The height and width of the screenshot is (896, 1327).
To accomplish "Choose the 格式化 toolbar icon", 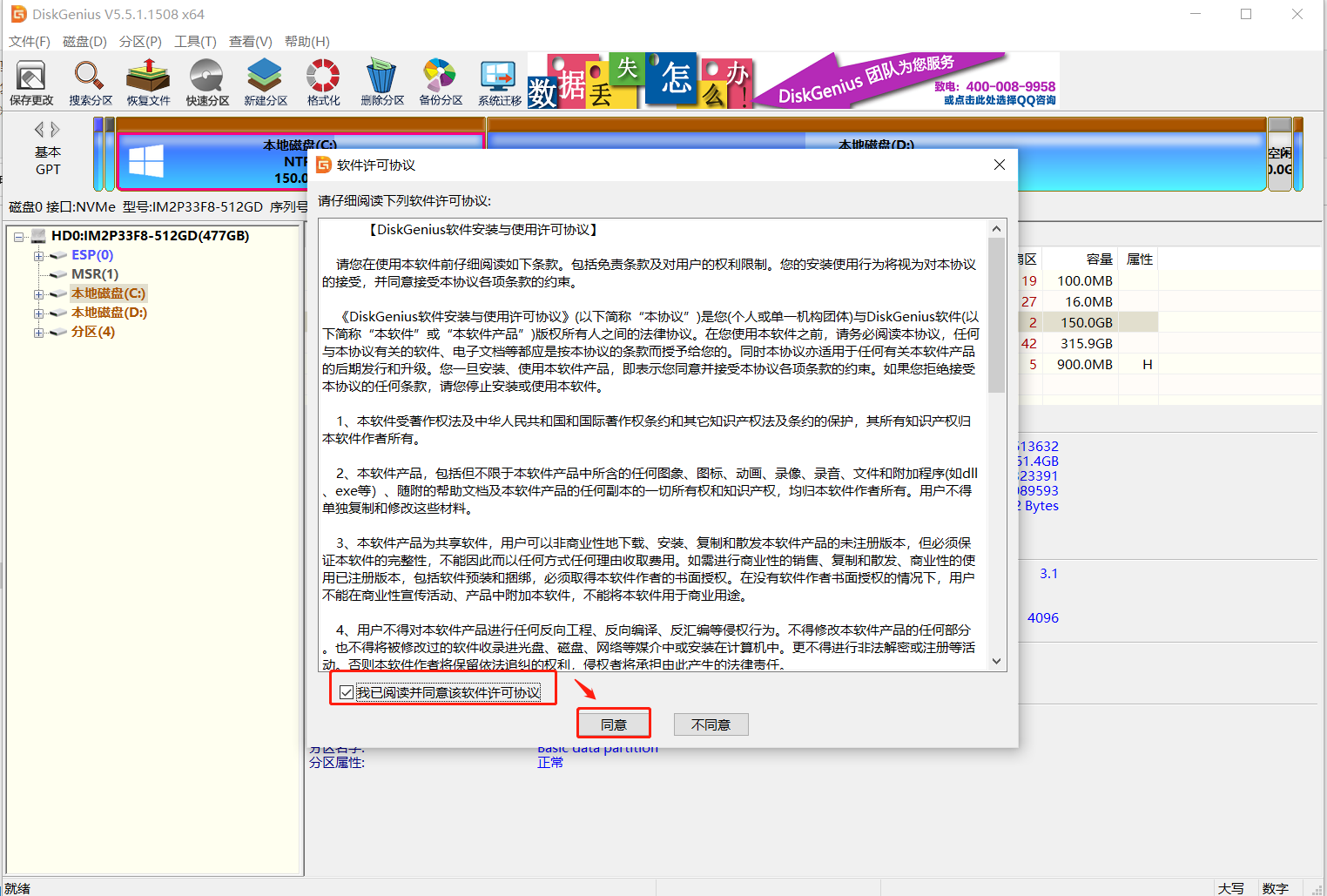I will 323,83.
